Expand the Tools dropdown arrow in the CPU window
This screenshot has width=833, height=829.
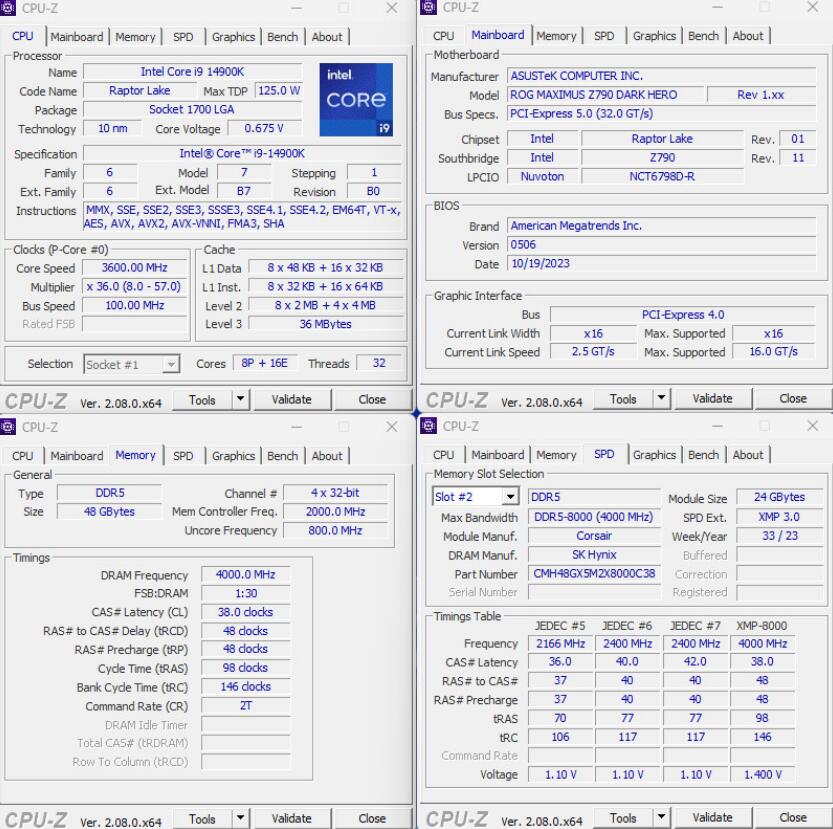click(240, 399)
